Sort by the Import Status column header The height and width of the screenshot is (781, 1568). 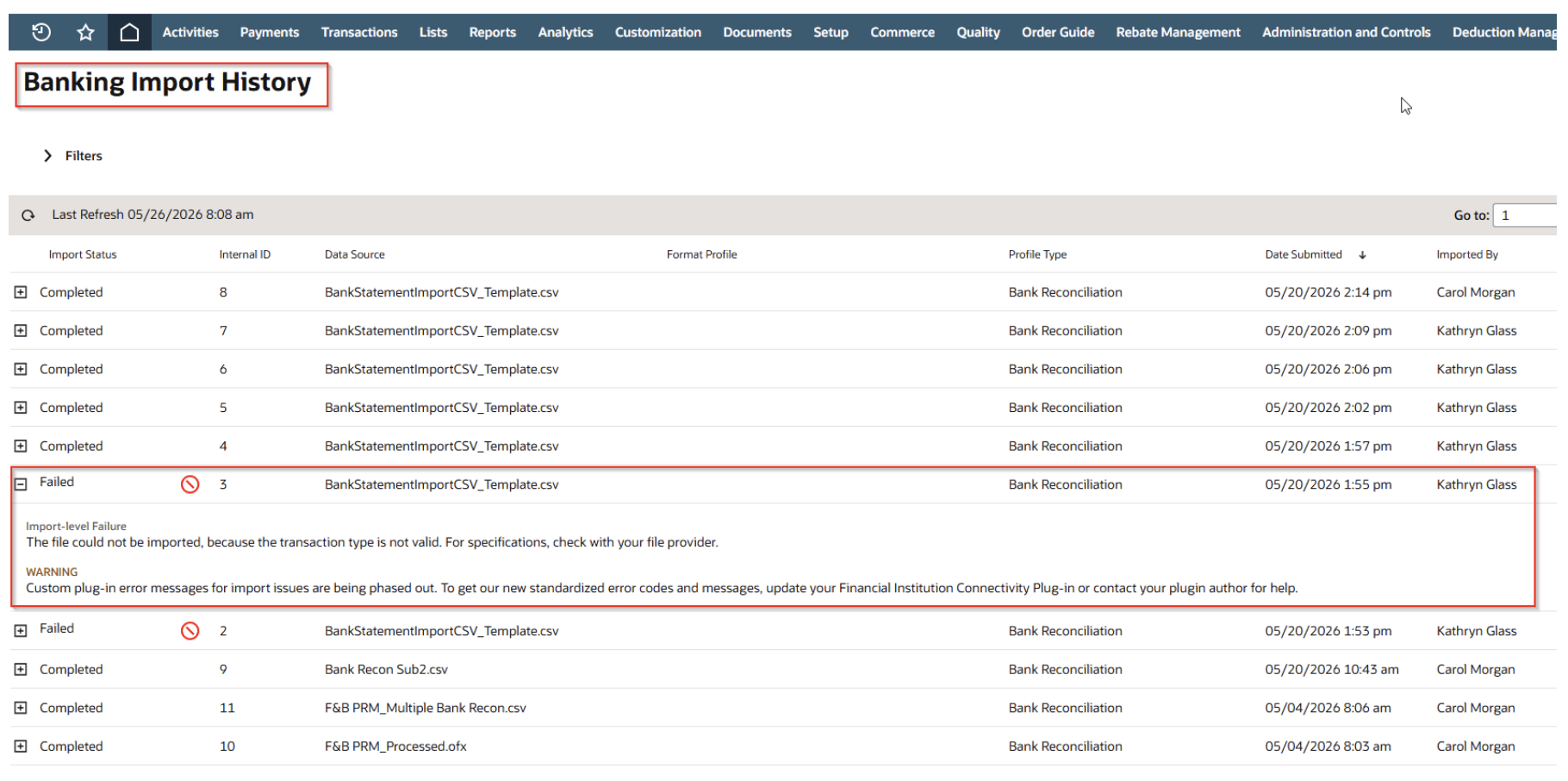coord(83,255)
